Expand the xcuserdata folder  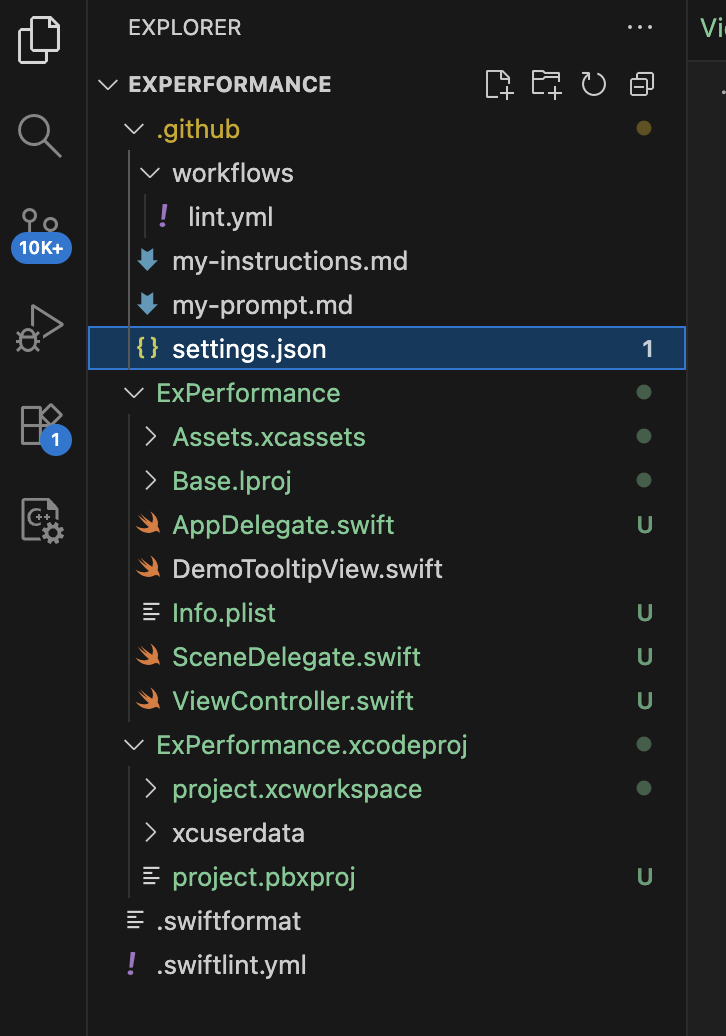[x=150, y=833]
